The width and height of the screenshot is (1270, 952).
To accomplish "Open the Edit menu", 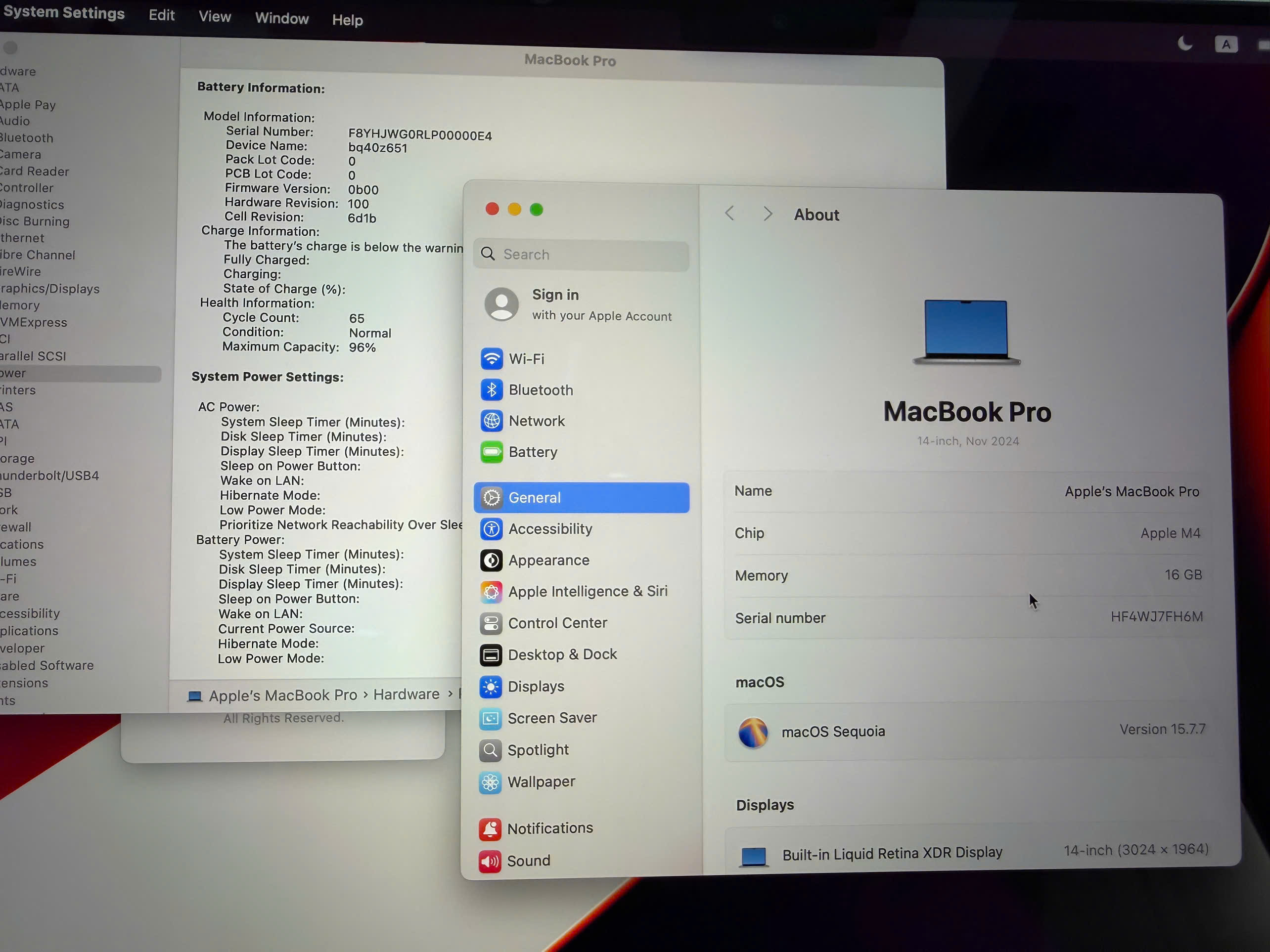I will tap(161, 15).
